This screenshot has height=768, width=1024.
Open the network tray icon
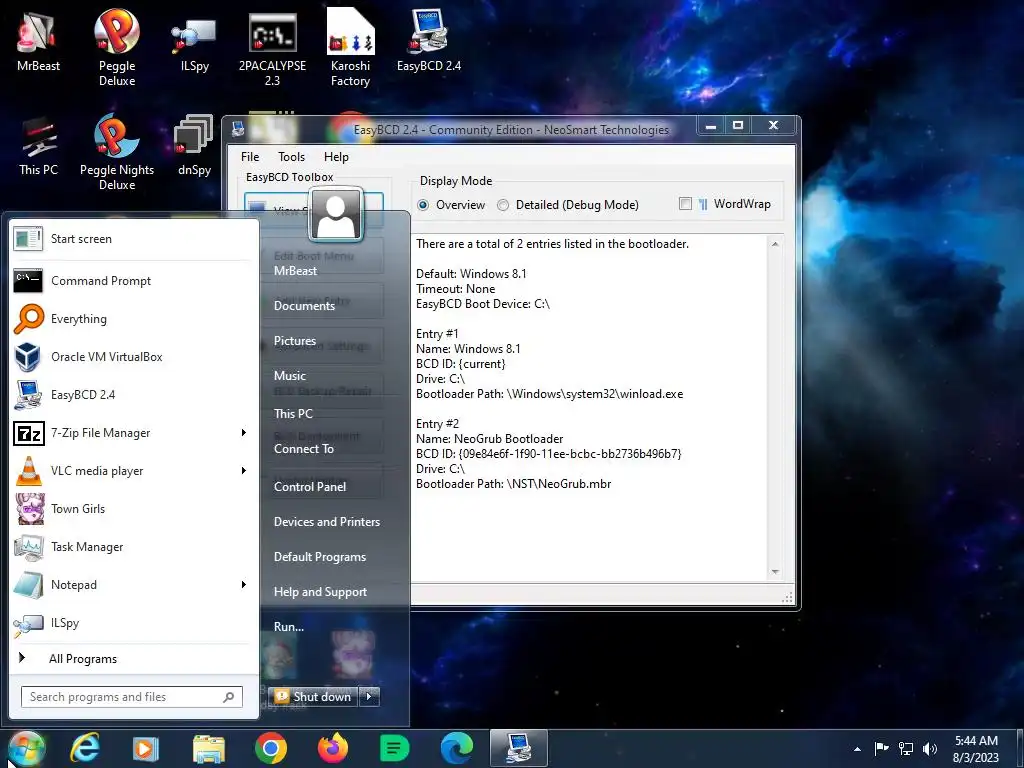click(906, 749)
